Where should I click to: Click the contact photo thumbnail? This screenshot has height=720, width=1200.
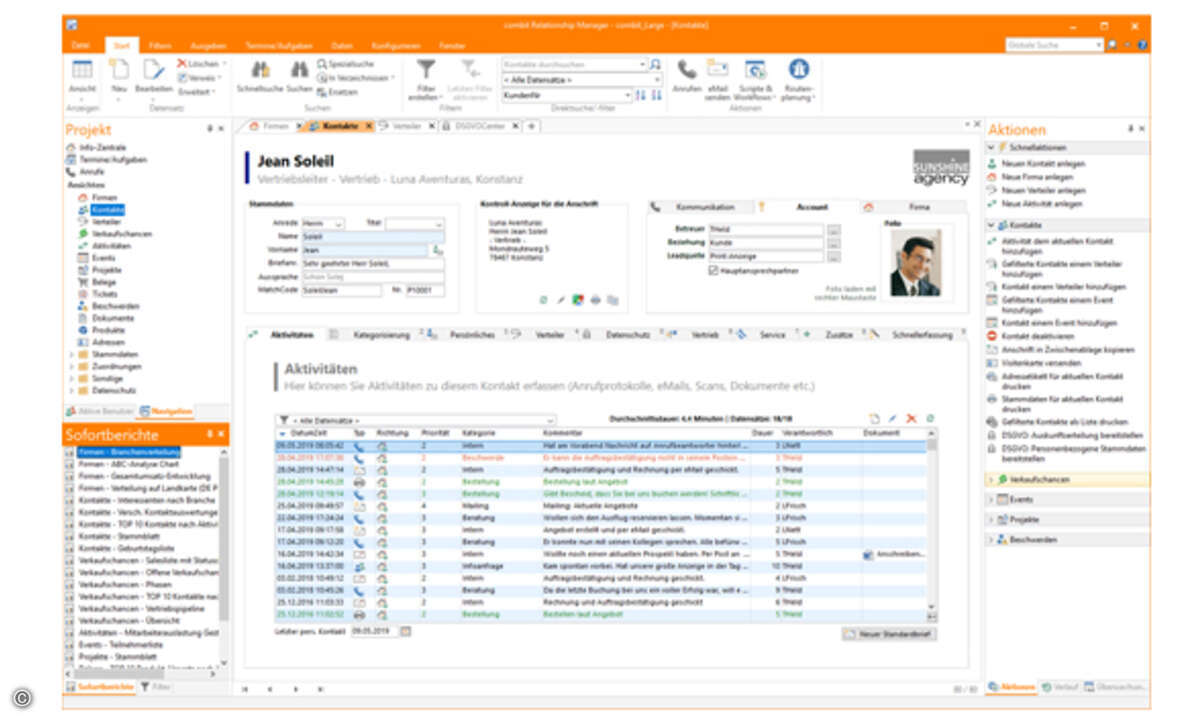click(x=914, y=265)
